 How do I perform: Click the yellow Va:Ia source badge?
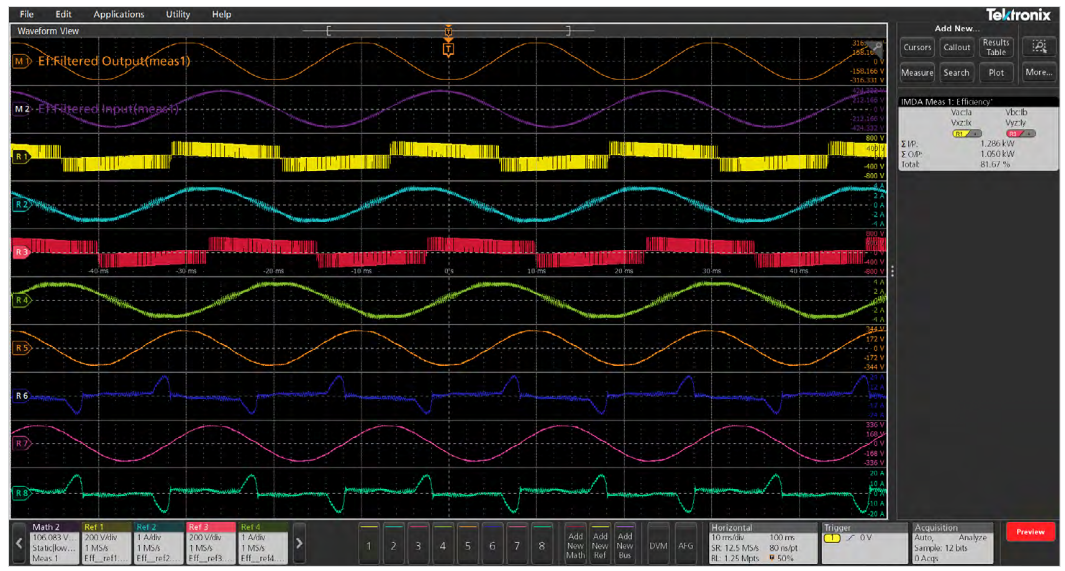tap(961, 132)
